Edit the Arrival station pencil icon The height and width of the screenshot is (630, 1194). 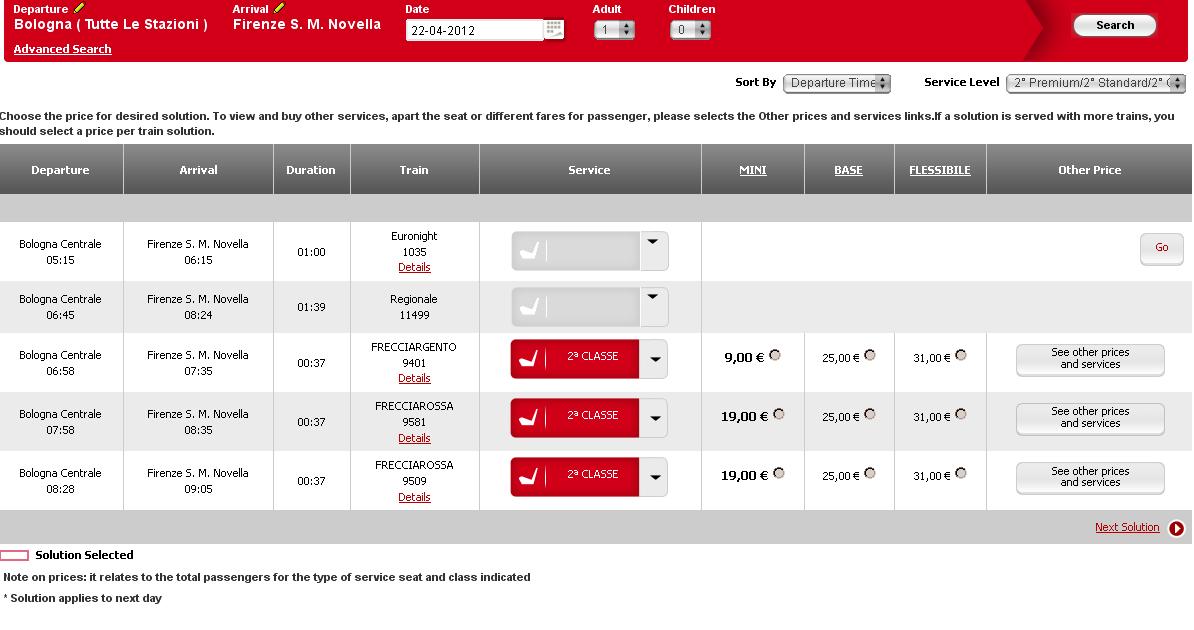coord(279,8)
